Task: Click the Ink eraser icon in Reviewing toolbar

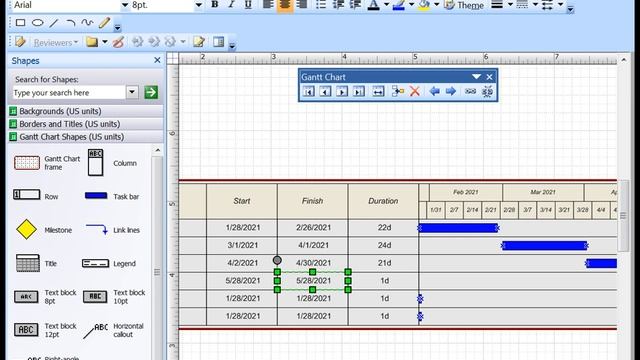Action: (x=118, y=42)
